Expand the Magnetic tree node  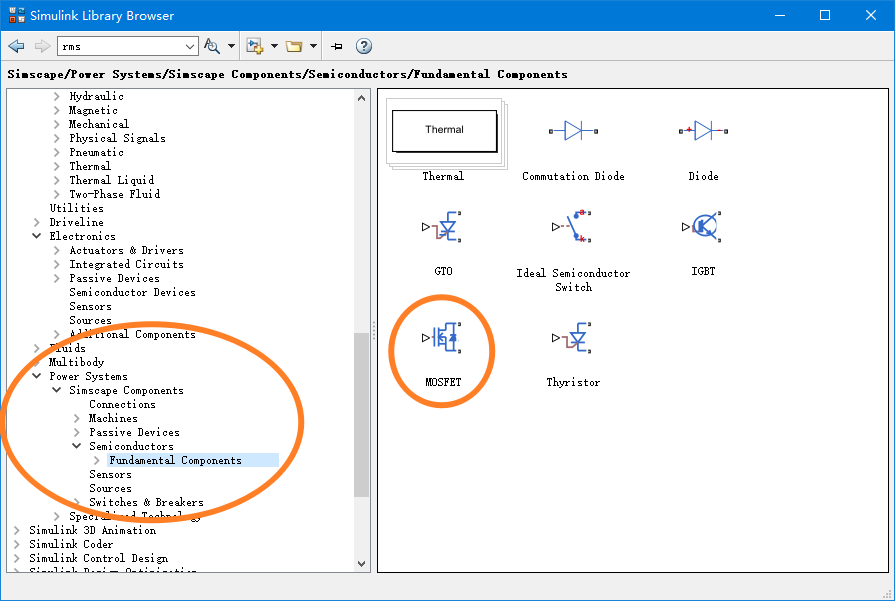(57, 110)
